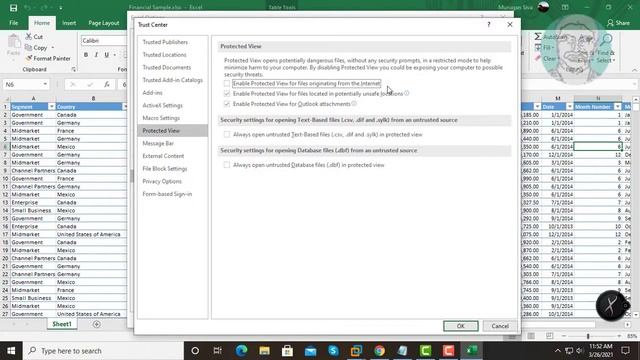Open the Country column filter dropdown
This screenshot has width=640, height=360.
tap(125, 107)
